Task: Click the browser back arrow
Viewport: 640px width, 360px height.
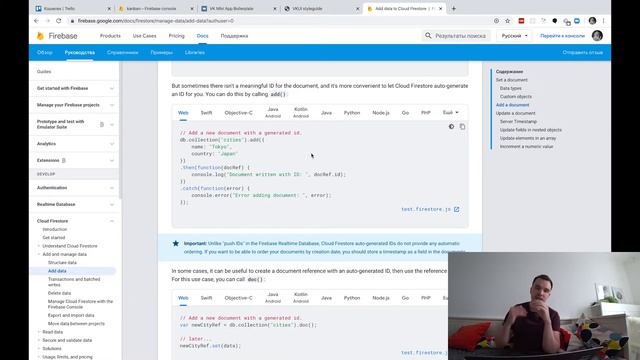Action: pyautogui.click(x=37, y=21)
